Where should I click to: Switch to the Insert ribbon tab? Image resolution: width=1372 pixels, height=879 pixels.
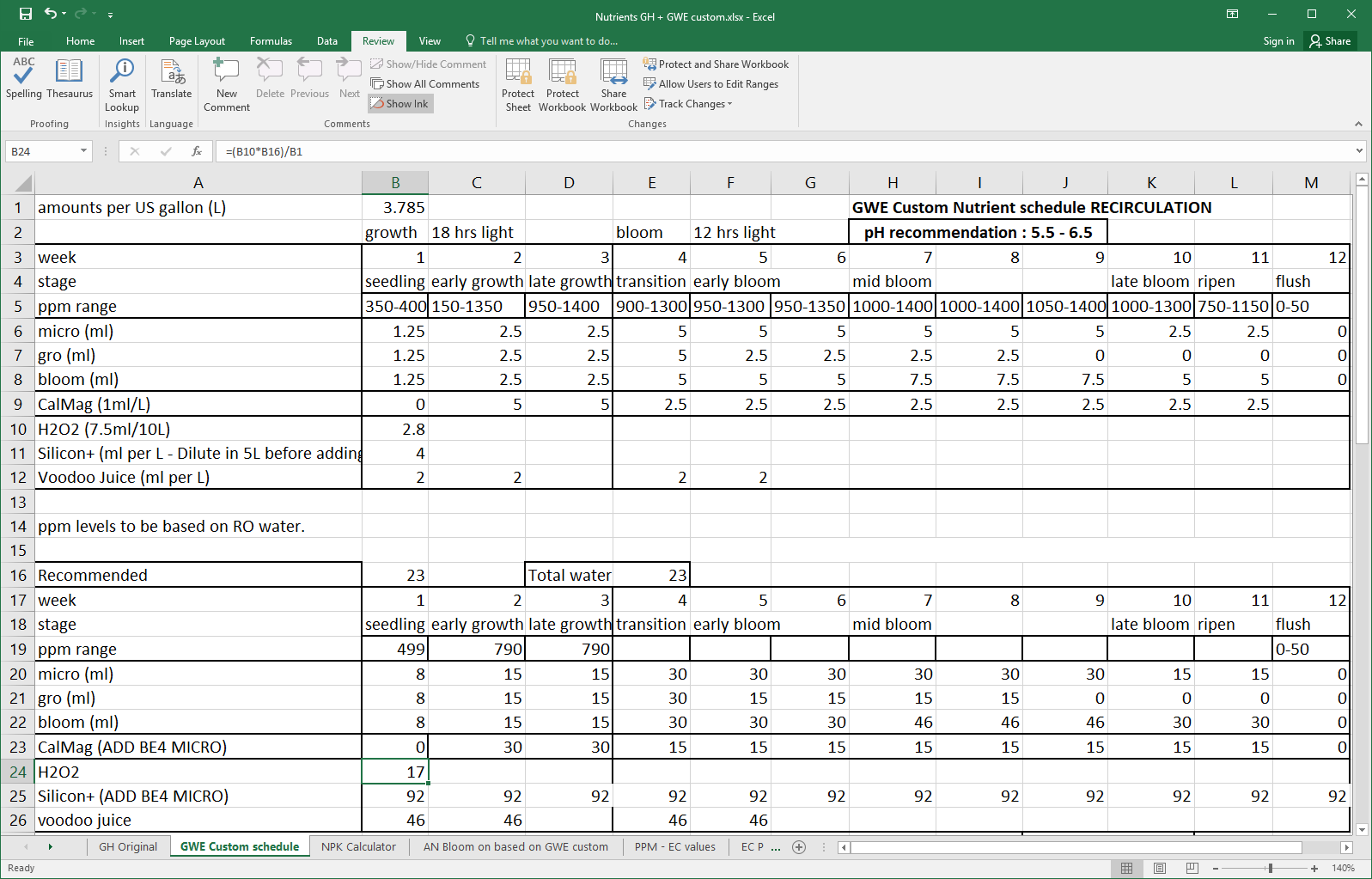pos(131,41)
